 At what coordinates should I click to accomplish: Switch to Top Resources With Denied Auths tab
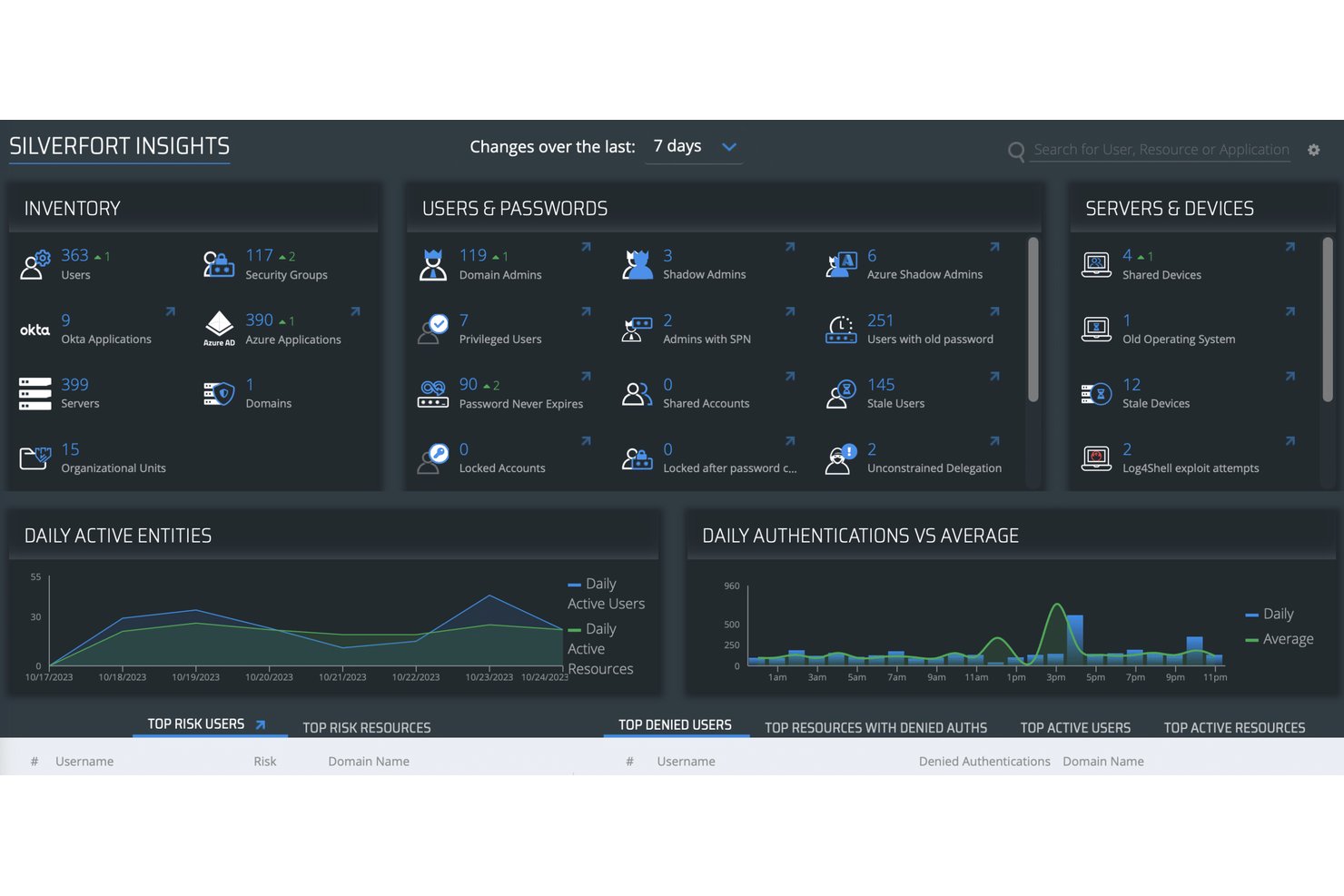tap(875, 728)
